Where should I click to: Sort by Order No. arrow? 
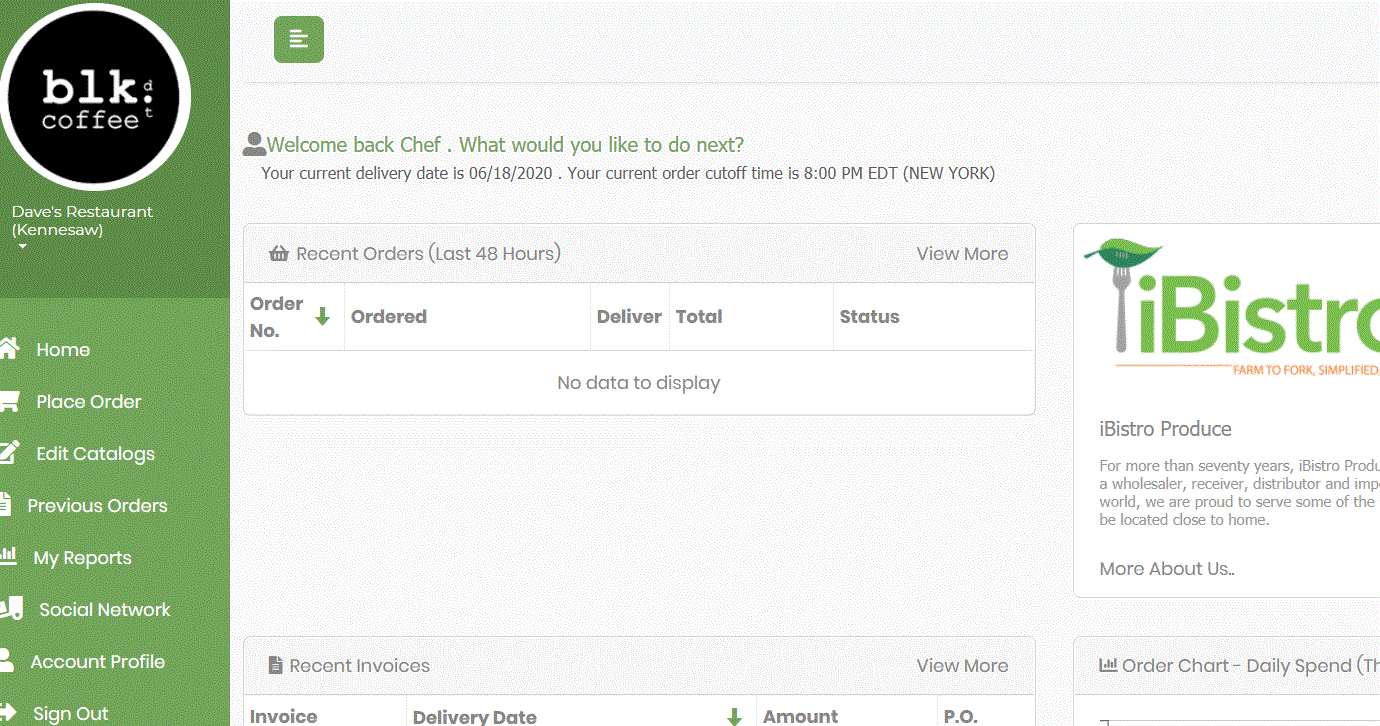(x=322, y=317)
